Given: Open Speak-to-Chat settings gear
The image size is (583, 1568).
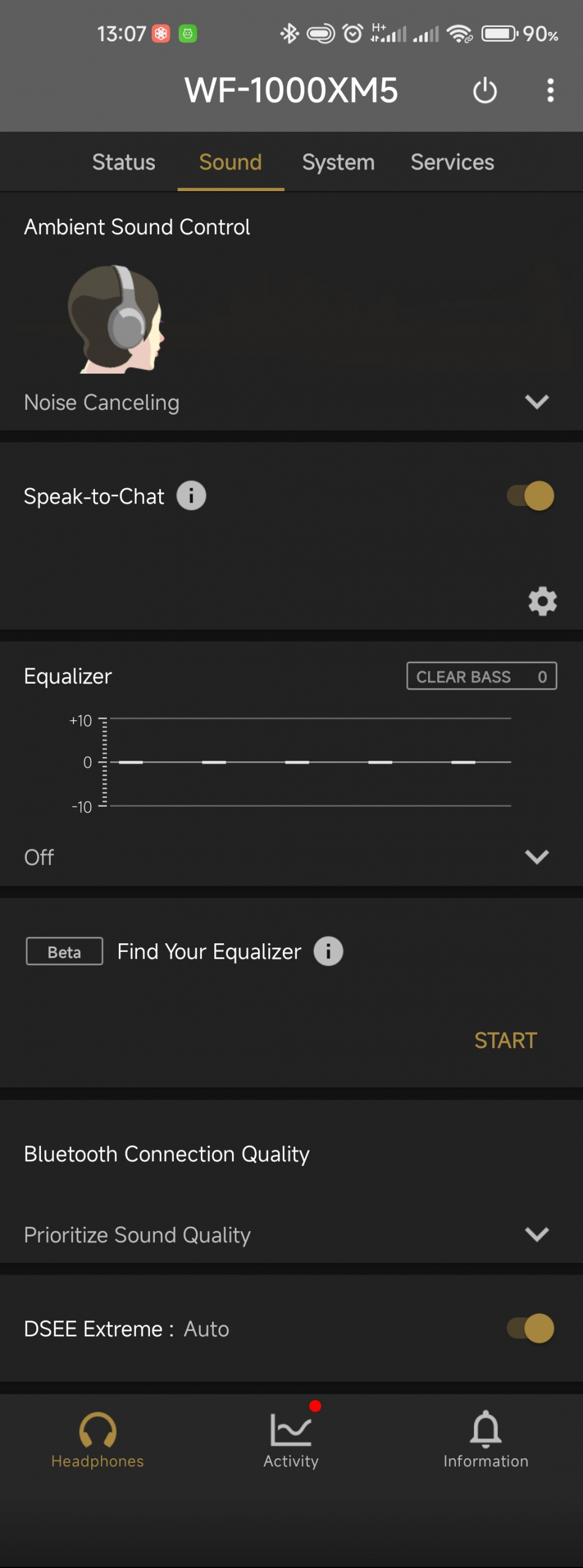Looking at the screenshot, I should coord(542,601).
